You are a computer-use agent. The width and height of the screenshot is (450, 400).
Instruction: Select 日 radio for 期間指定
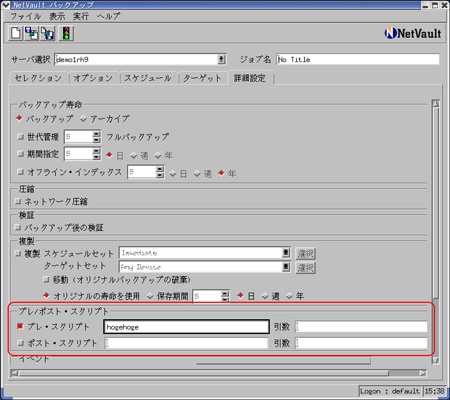(x=109, y=155)
